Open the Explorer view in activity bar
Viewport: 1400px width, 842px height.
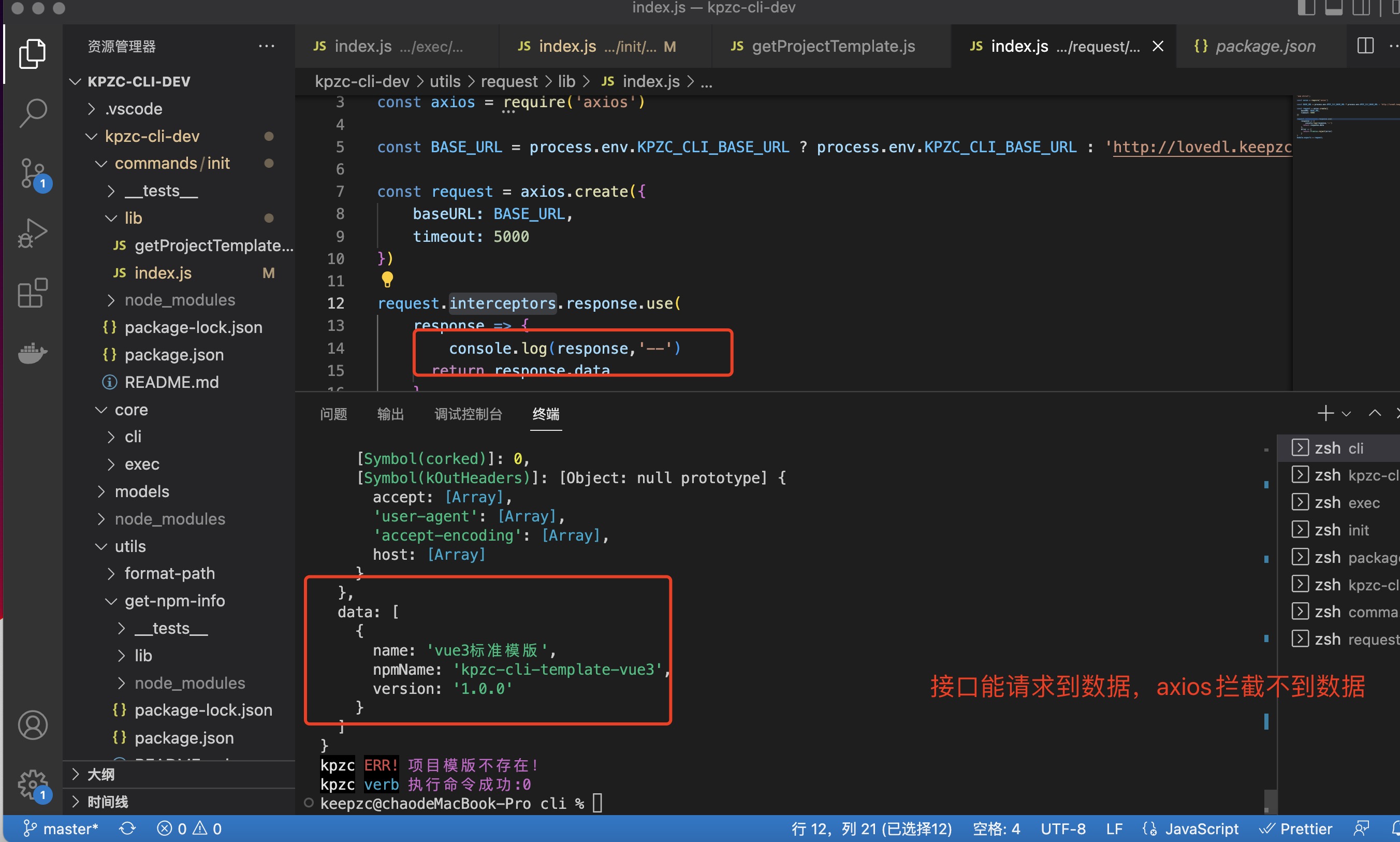[32, 54]
